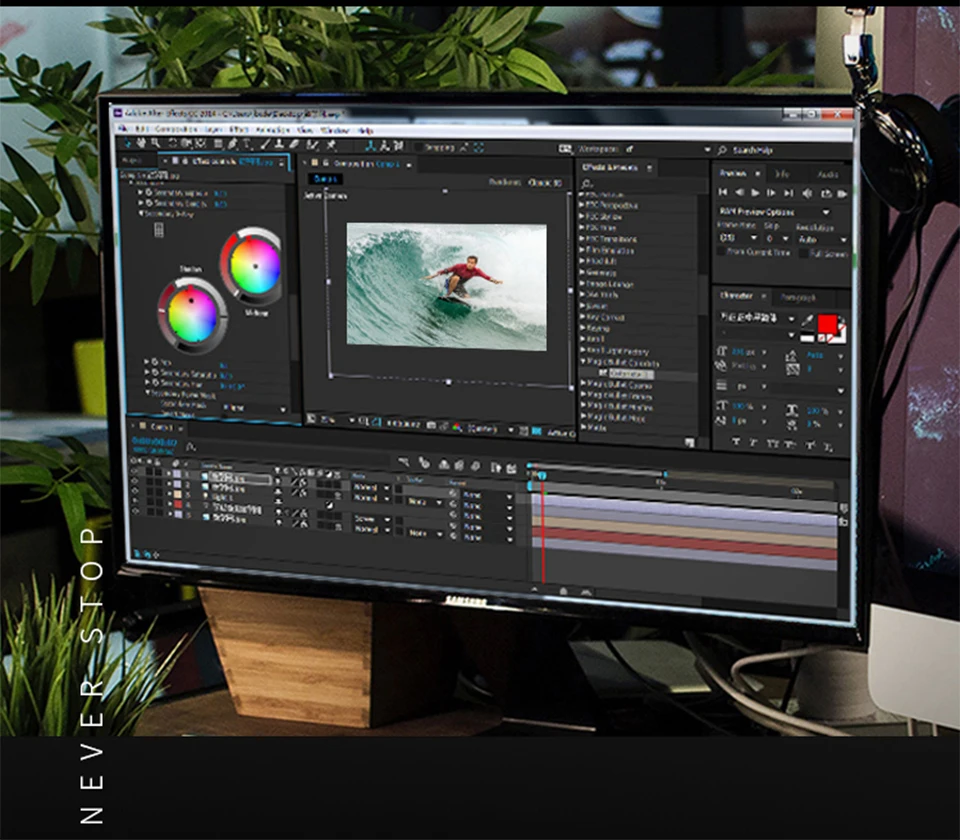
Task: Hide layer 2 using its eye toggle
Action: pyautogui.click(x=134, y=481)
